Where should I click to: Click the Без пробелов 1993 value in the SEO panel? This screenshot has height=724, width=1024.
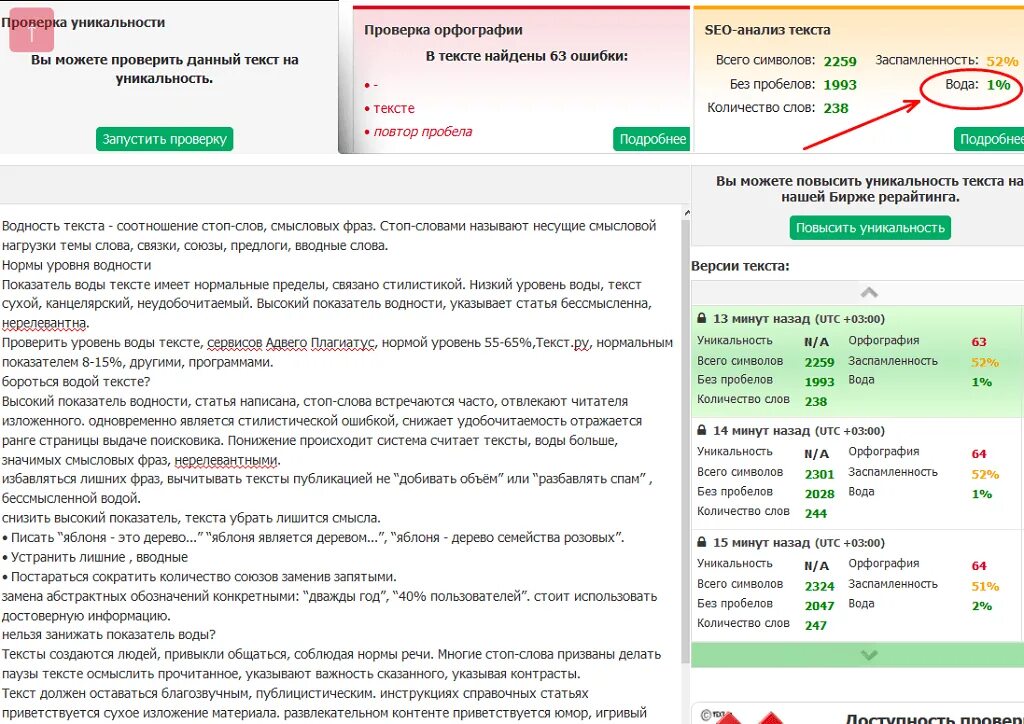coord(840,85)
